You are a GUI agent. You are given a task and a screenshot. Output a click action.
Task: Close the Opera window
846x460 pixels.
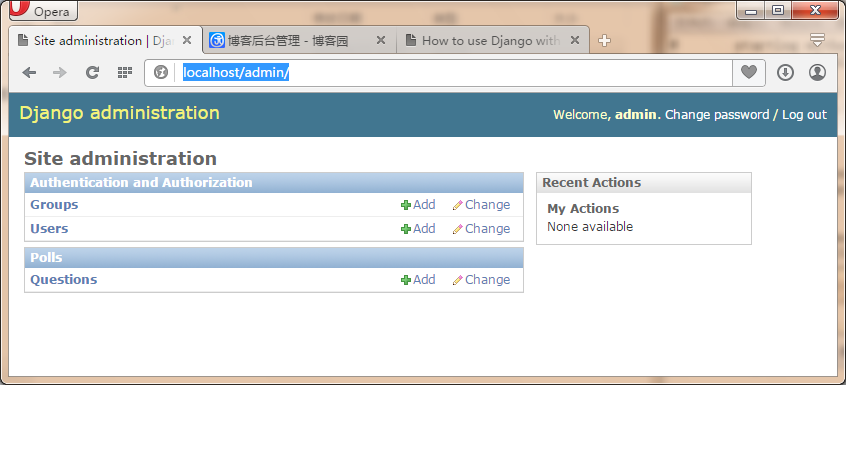pos(815,10)
